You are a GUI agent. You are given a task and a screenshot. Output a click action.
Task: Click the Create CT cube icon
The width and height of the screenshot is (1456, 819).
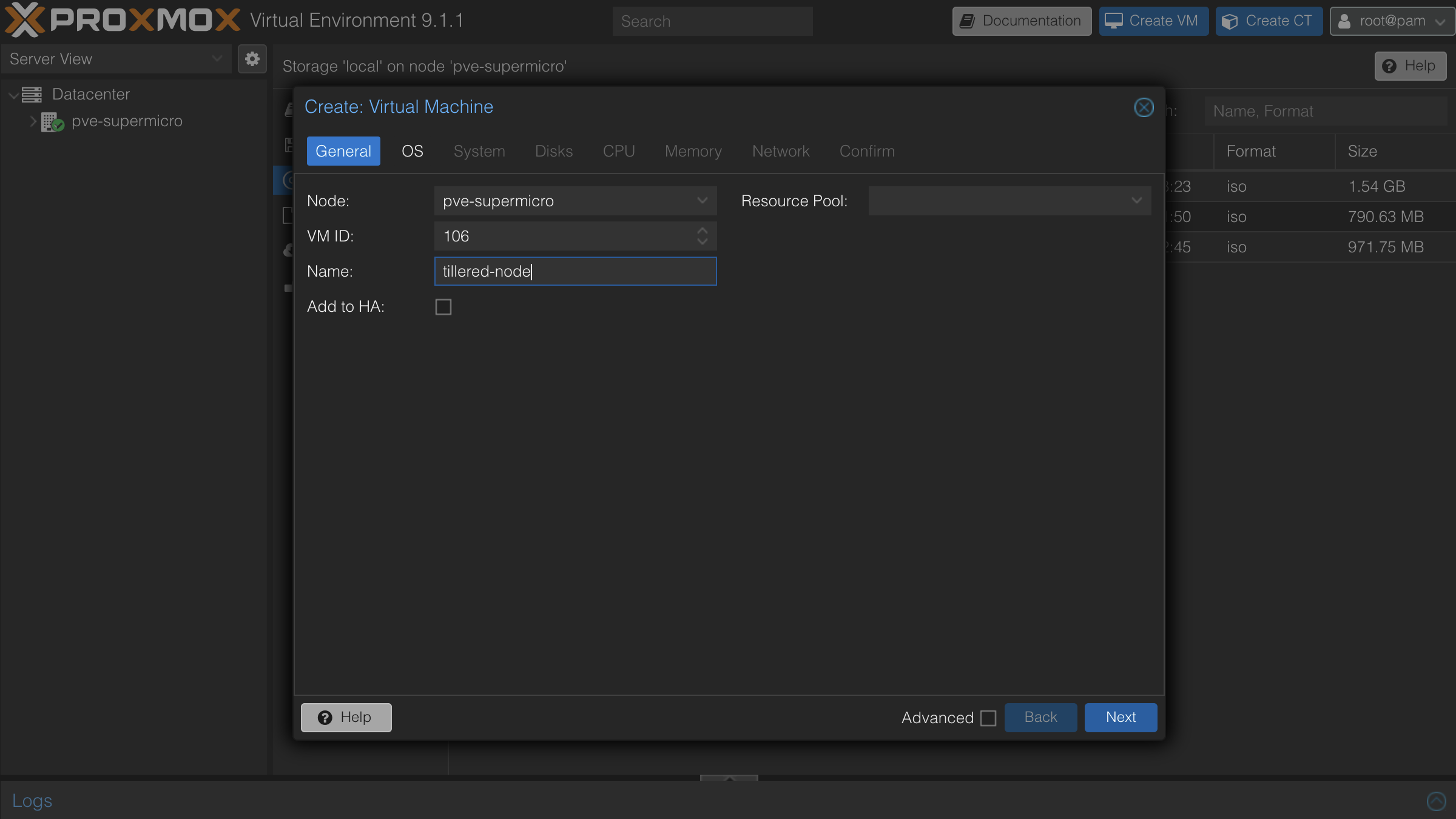point(1230,21)
